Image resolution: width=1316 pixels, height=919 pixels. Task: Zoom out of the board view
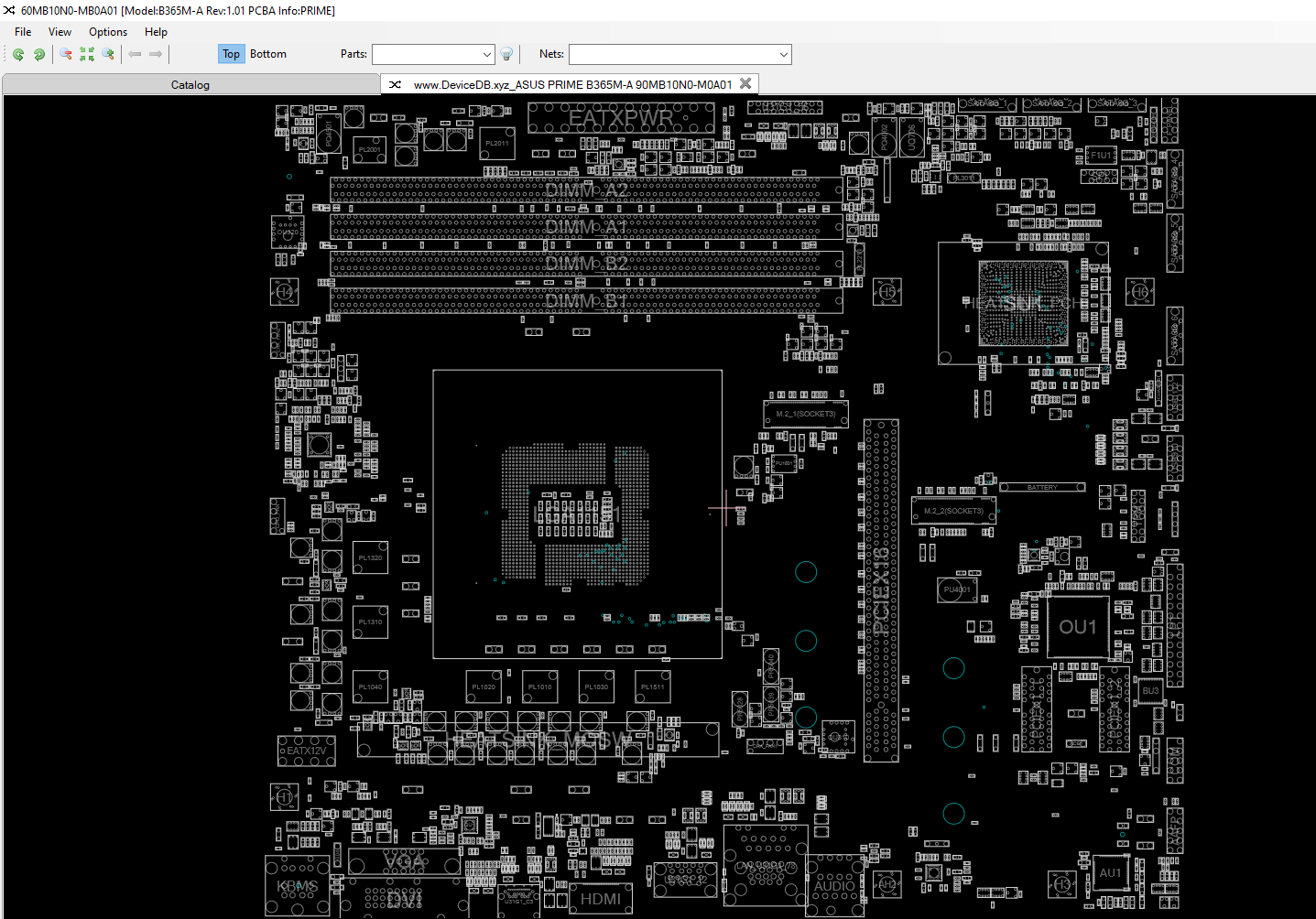(x=66, y=55)
